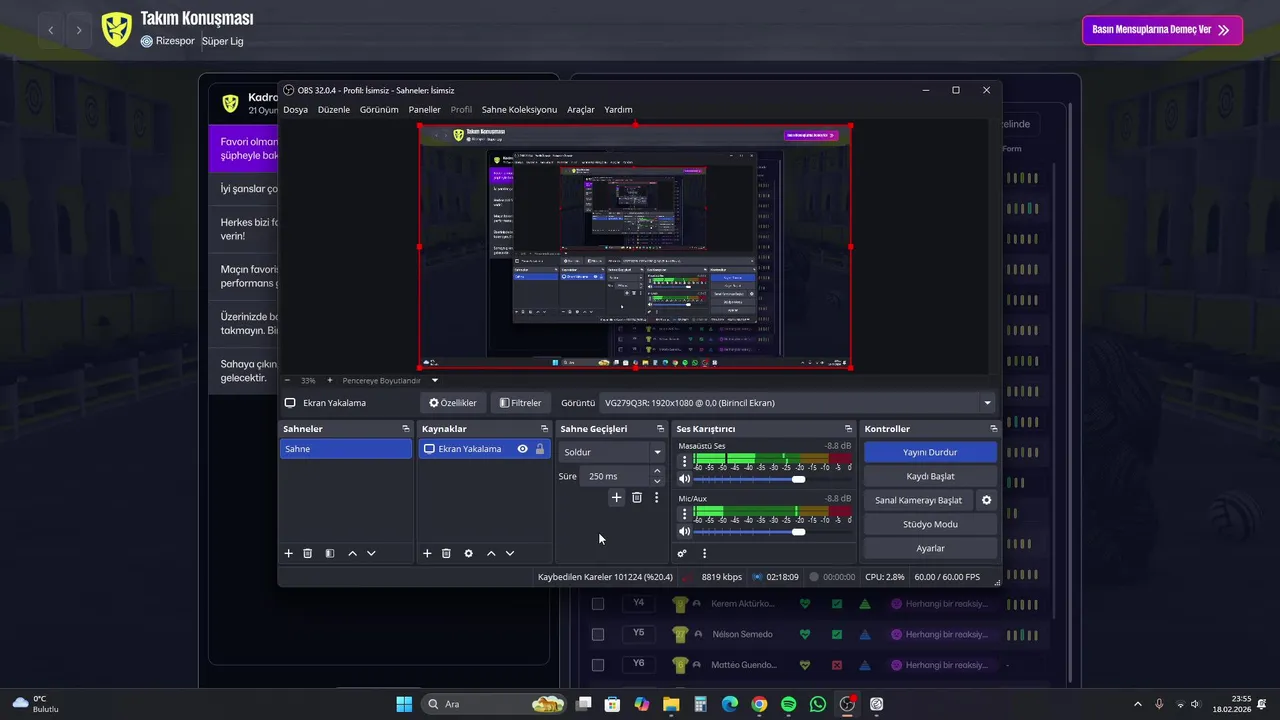
Task: Open the Dosya menu in OBS
Action: (295, 110)
